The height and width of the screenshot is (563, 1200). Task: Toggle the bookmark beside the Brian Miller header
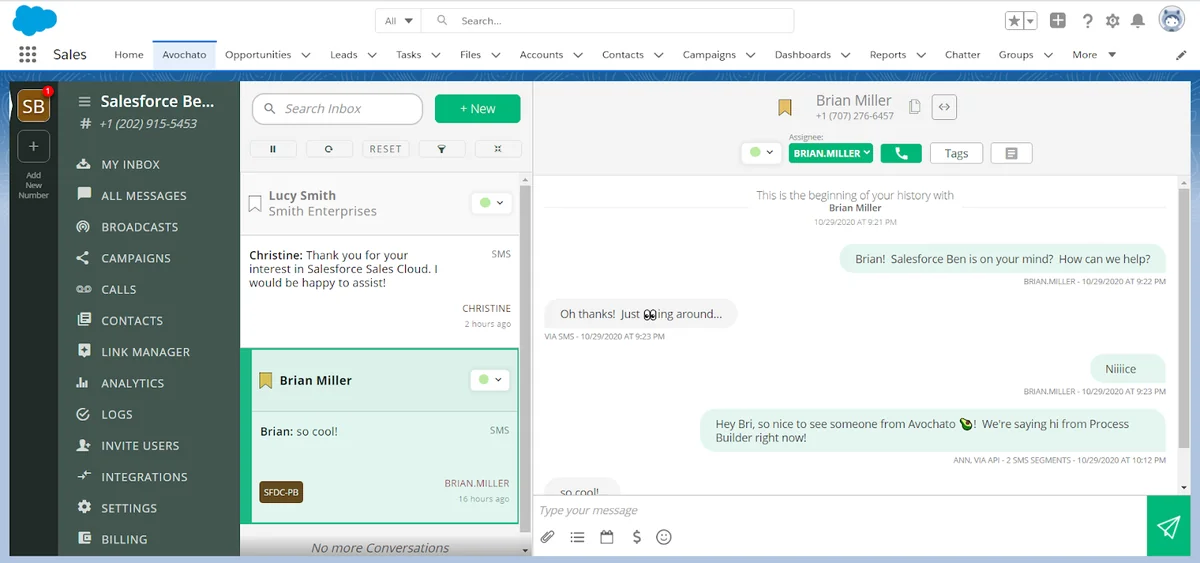[x=785, y=107]
